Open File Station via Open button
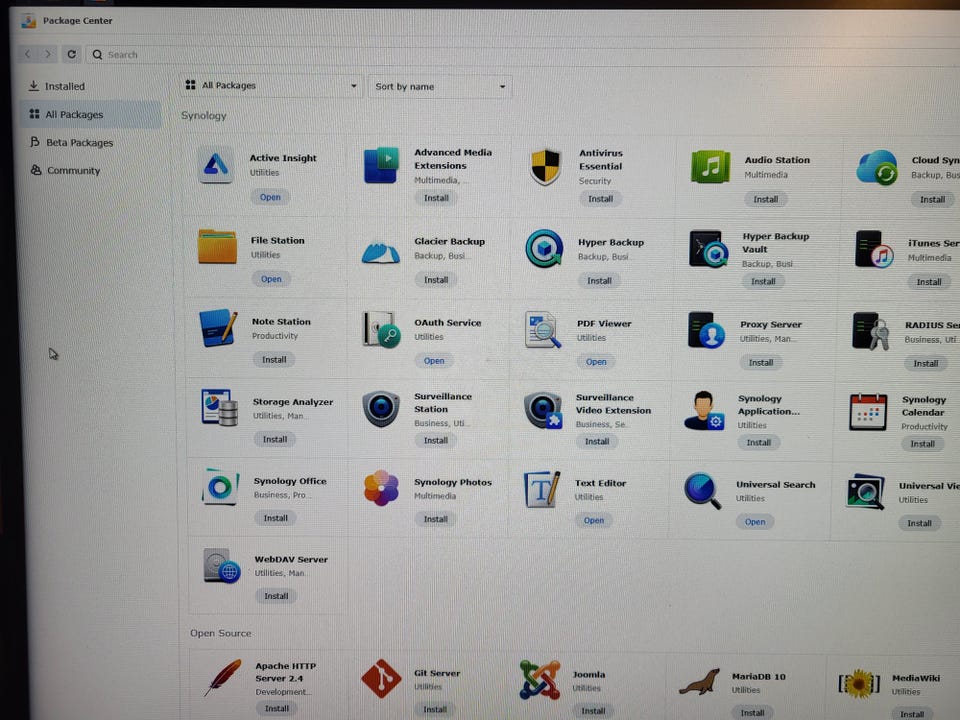This screenshot has height=720, width=960. (271, 279)
